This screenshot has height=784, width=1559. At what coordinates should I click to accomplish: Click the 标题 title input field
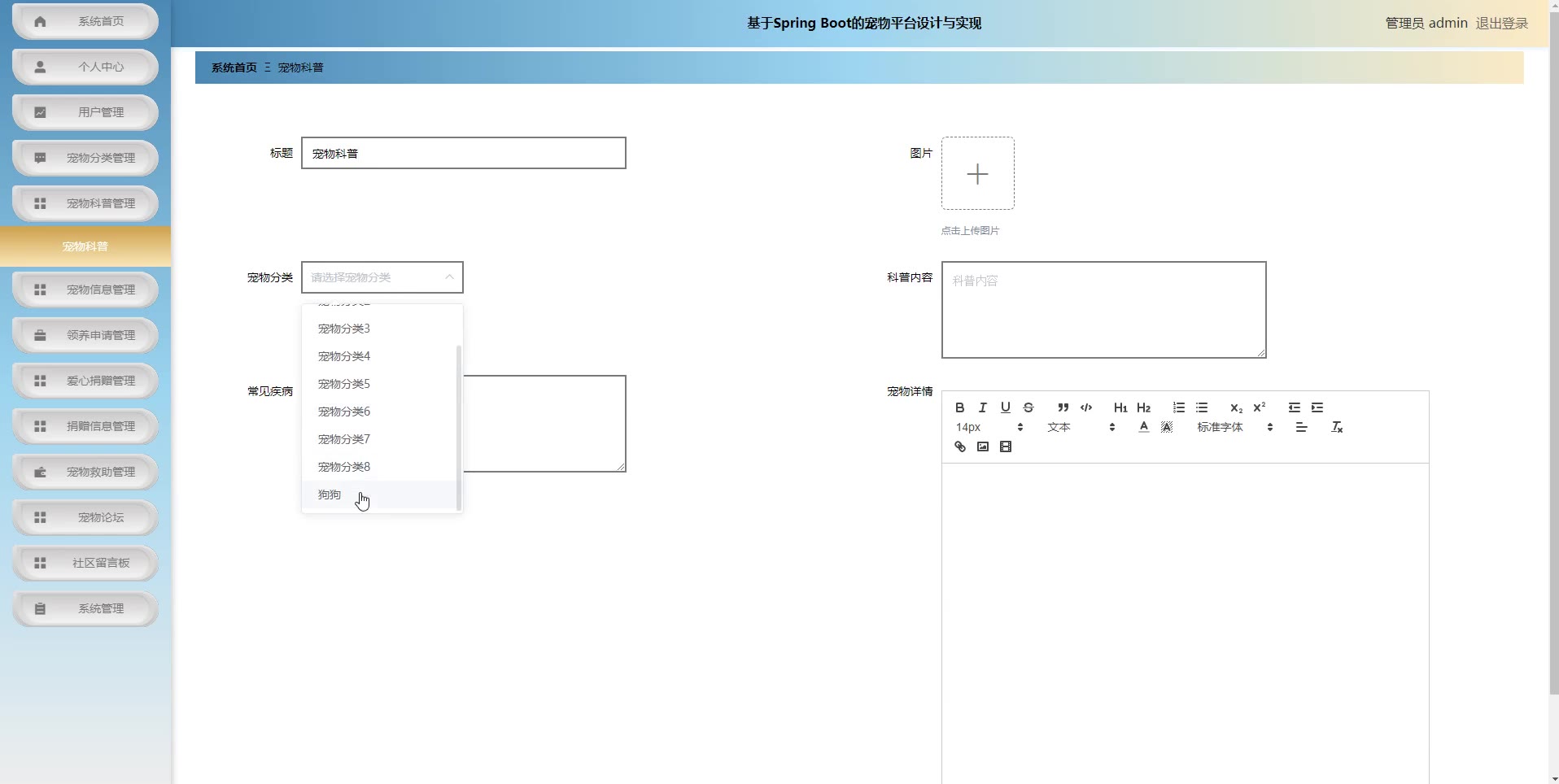(463, 153)
